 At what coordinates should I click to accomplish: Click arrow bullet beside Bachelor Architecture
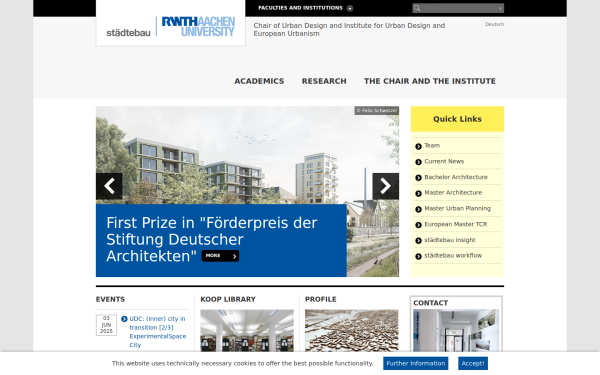point(418,178)
